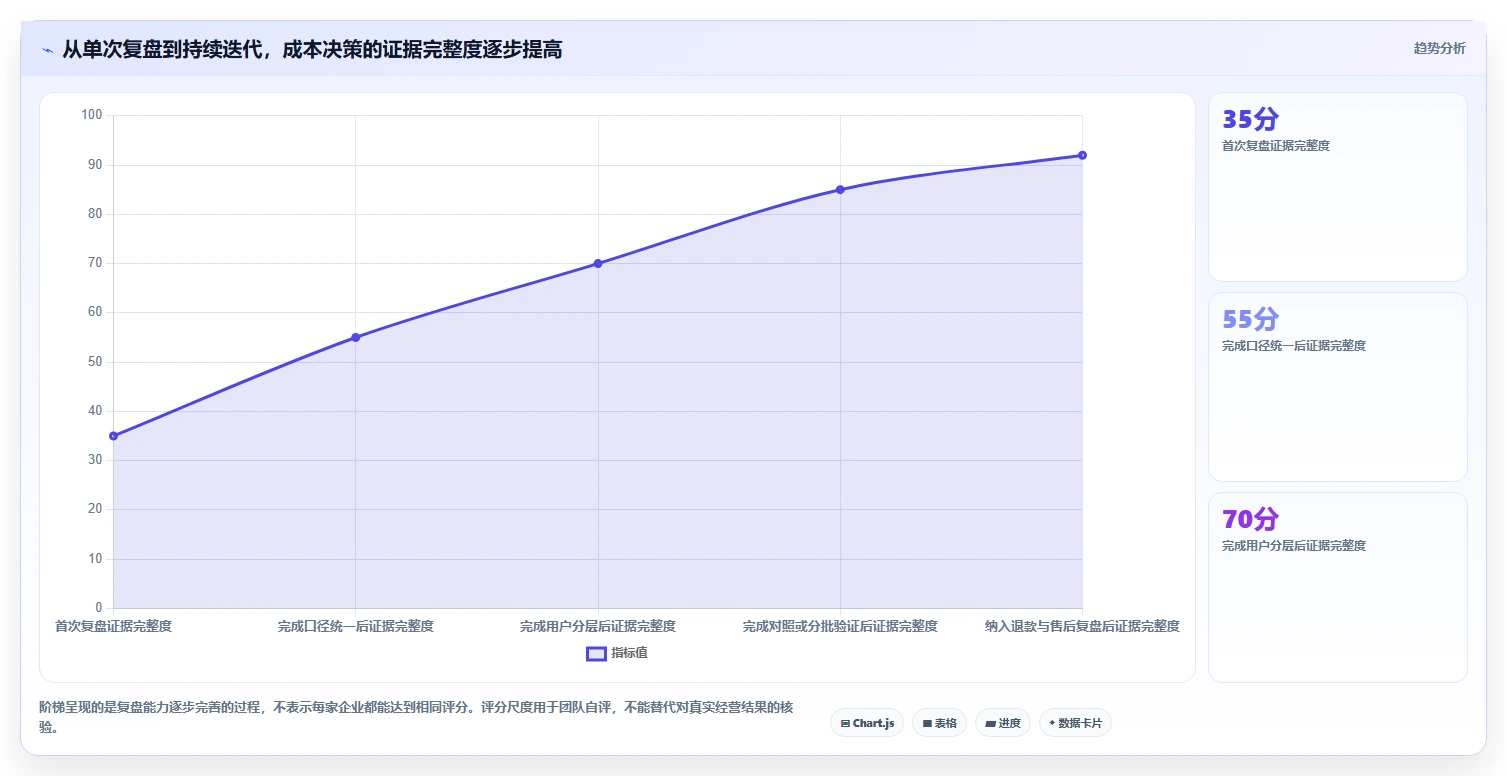The width and height of the screenshot is (1507, 776).
Task: Click the icon inside the 进度 pill
Action: [x=990, y=723]
